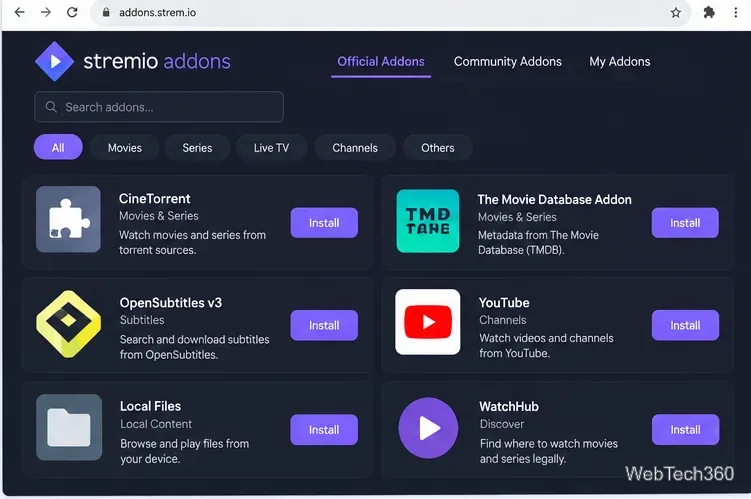Click the 'OpenSubtitles v3' title text
751x499 pixels.
click(171, 303)
